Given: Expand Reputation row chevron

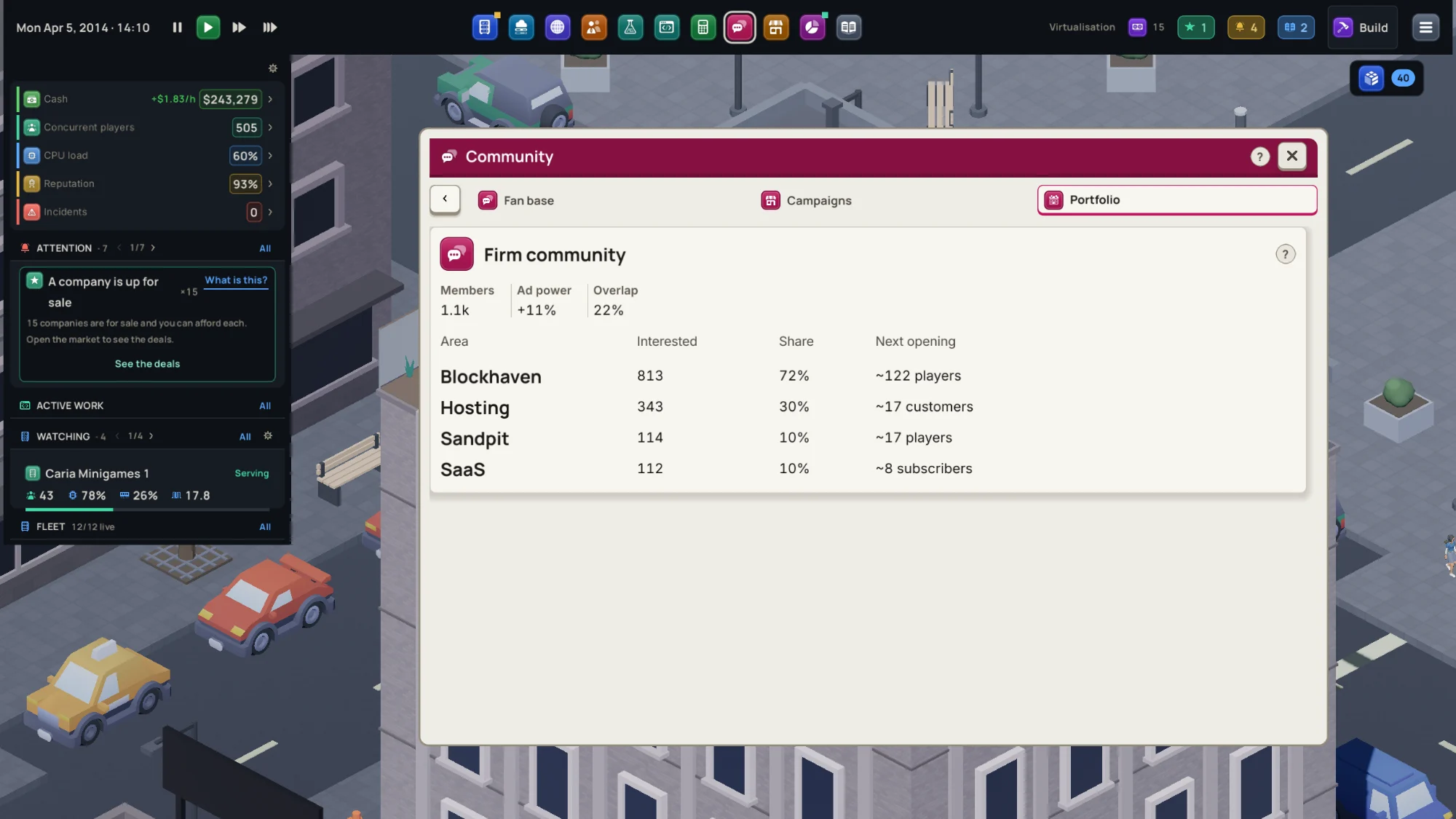Looking at the screenshot, I should [x=270, y=184].
